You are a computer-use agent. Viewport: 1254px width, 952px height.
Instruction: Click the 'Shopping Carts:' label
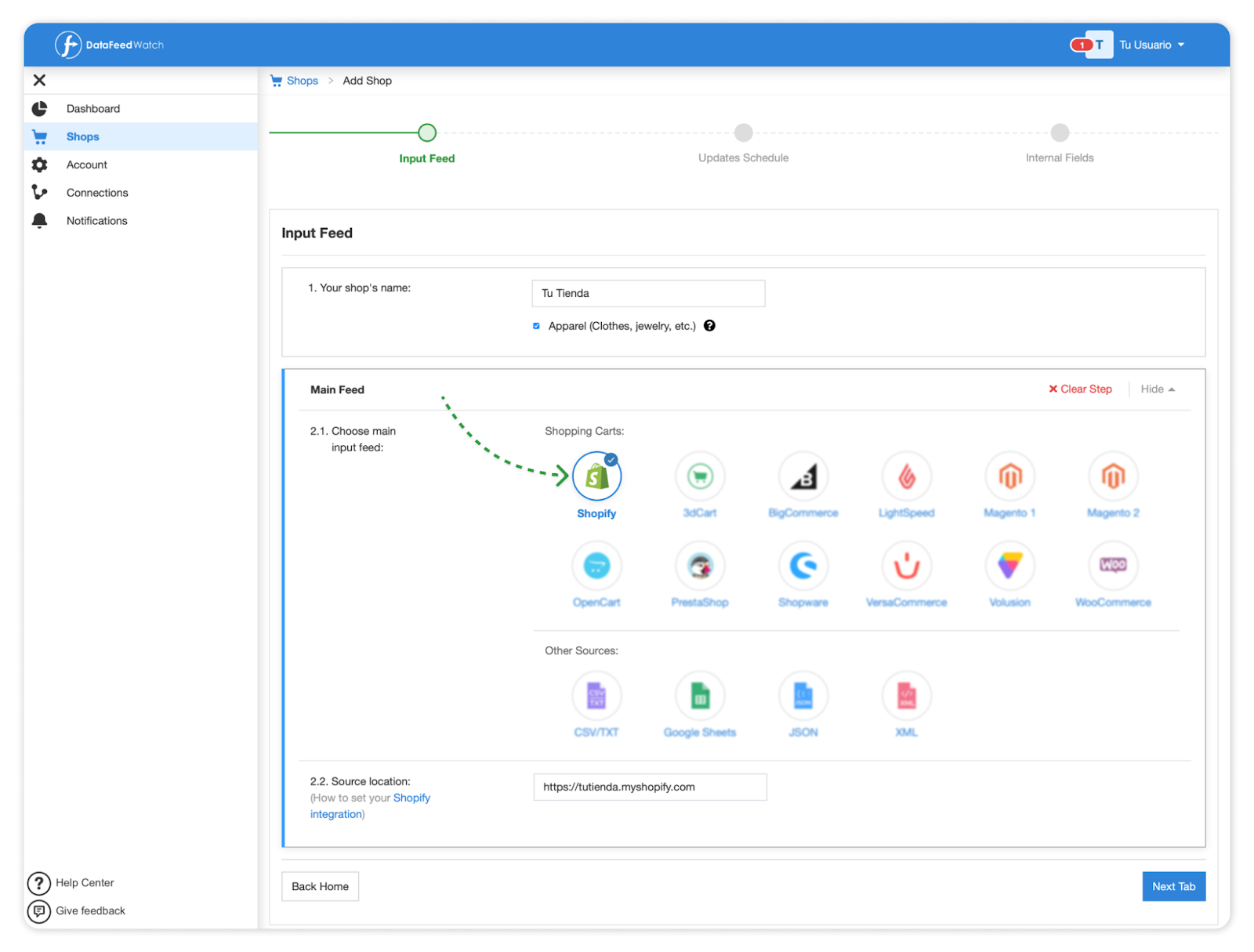pos(584,432)
